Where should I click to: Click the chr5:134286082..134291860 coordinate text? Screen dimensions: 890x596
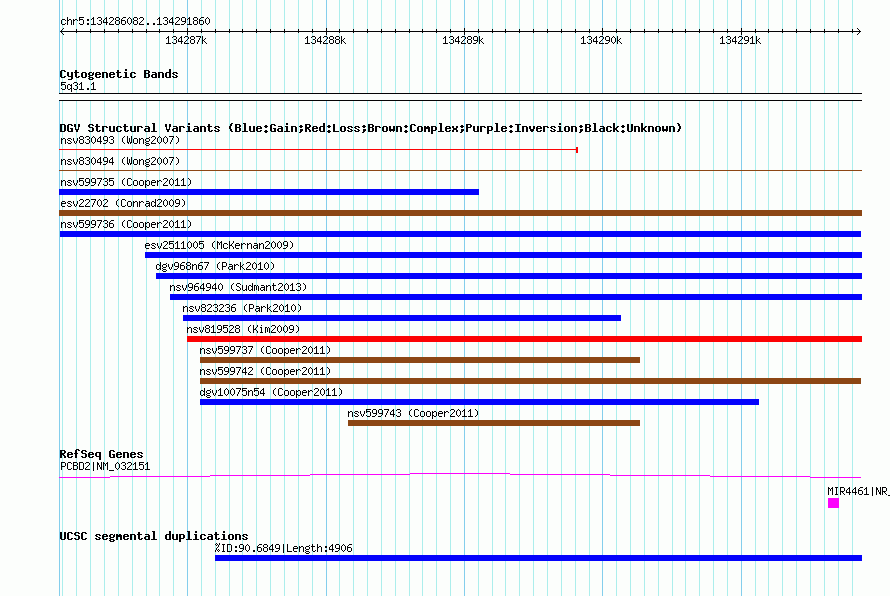135,22
